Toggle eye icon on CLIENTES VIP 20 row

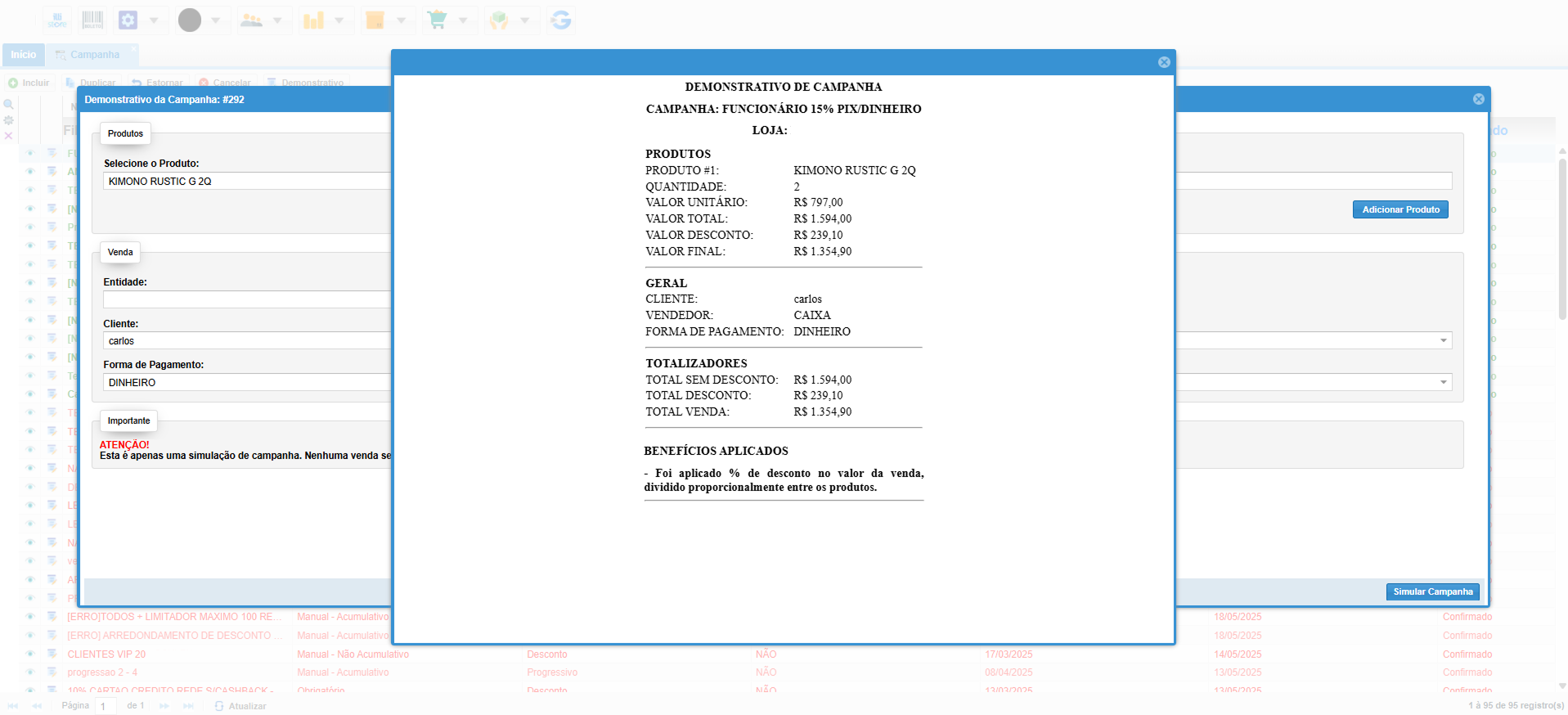click(30, 654)
